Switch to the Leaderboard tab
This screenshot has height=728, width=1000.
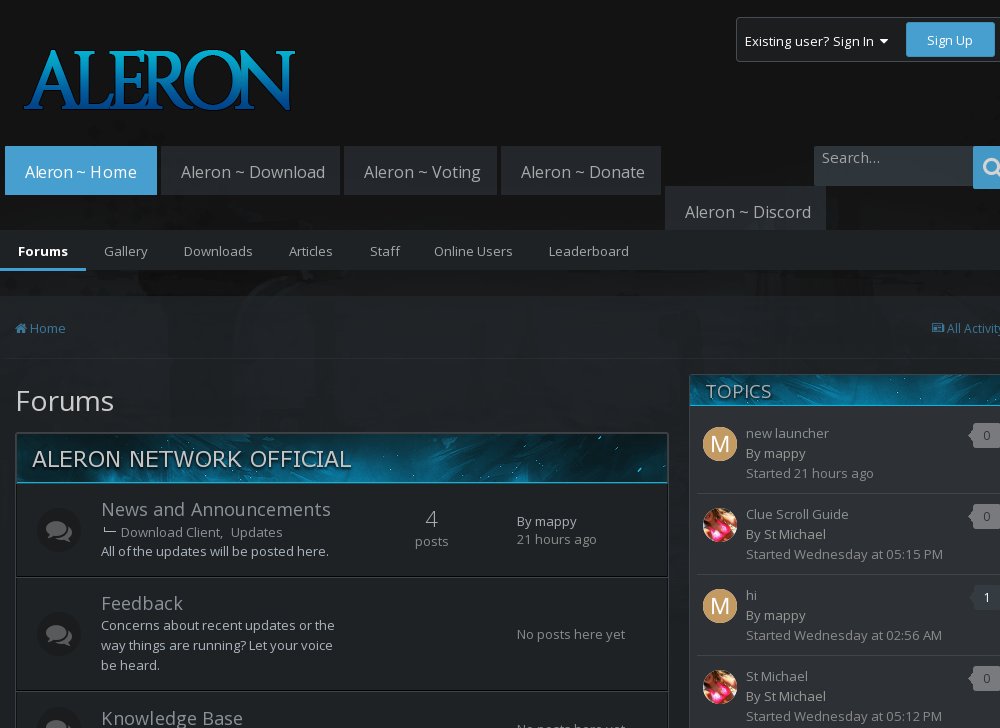tap(589, 251)
